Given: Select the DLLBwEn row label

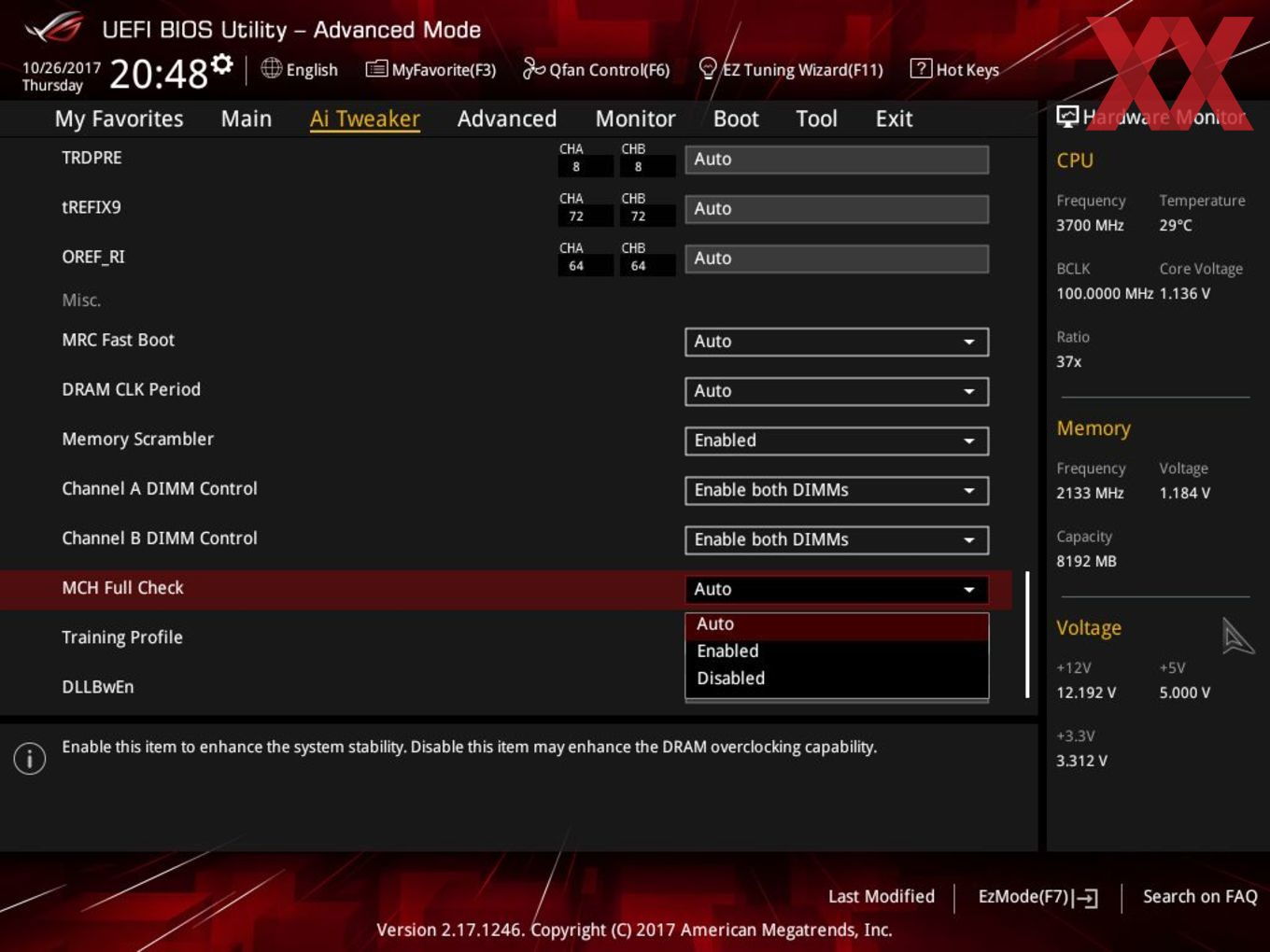Looking at the screenshot, I should click(98, 687).
